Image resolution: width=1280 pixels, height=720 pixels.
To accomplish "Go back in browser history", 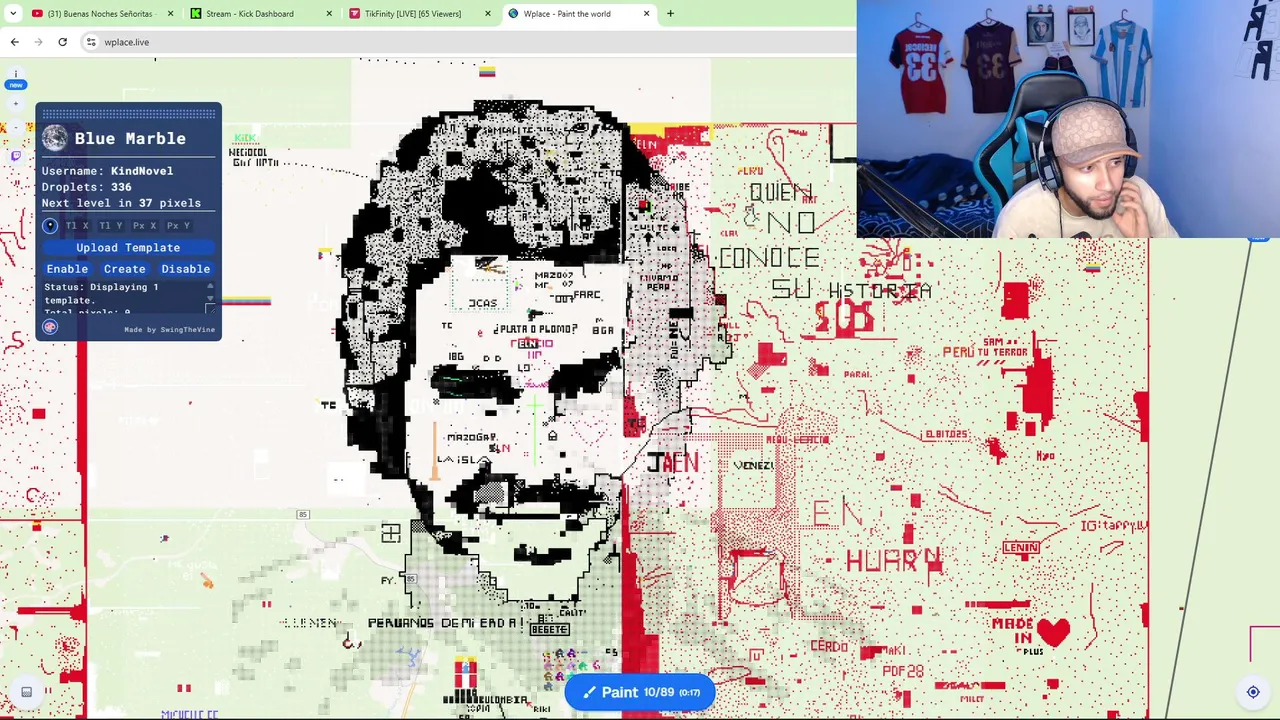I will (x=15, y=42).
